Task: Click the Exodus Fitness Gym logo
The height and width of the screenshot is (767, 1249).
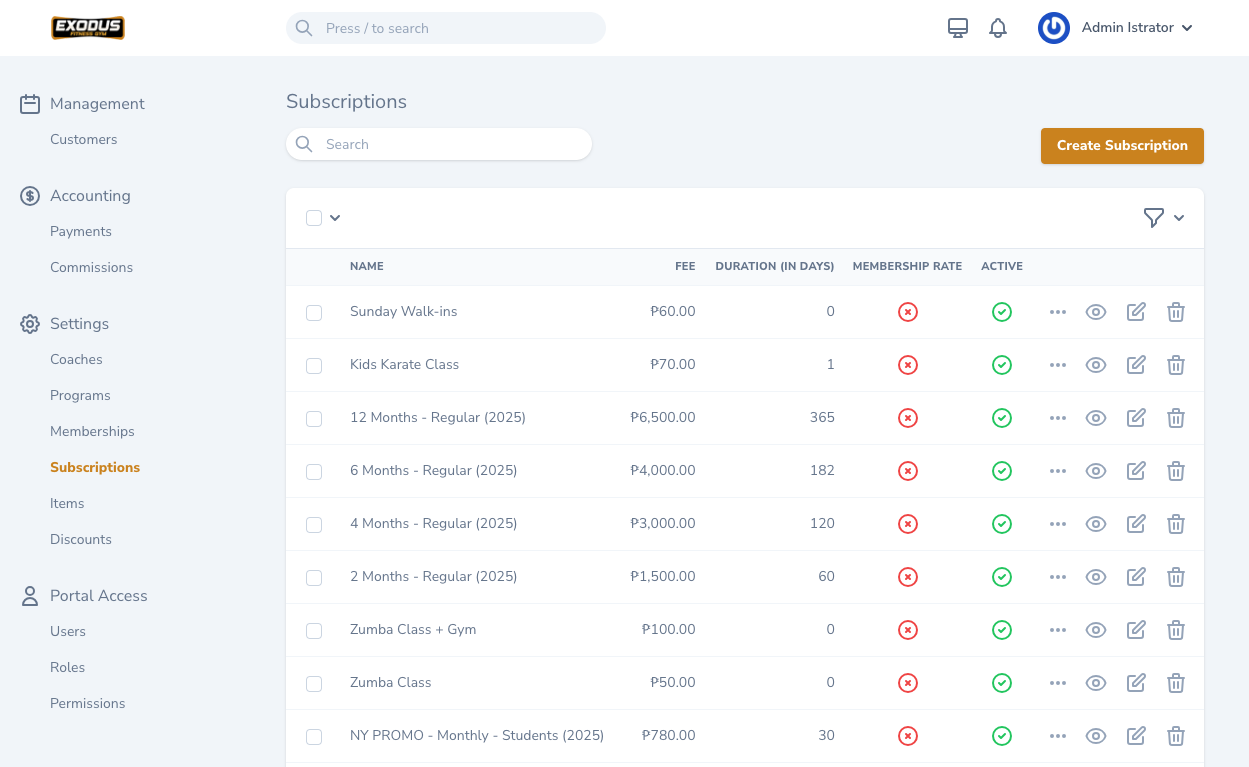Action: [x=88, y=28]
